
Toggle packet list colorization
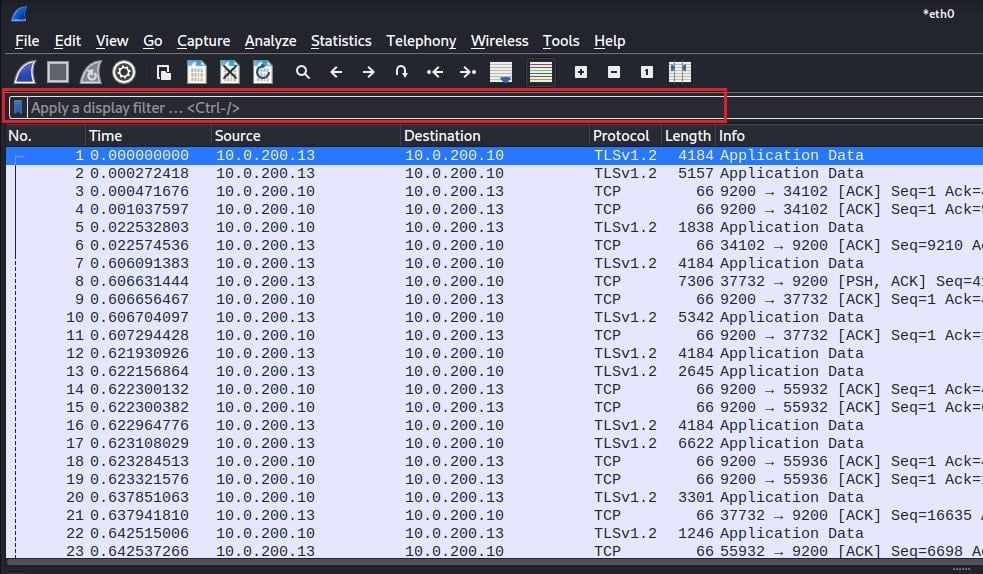tap(540, 72)
